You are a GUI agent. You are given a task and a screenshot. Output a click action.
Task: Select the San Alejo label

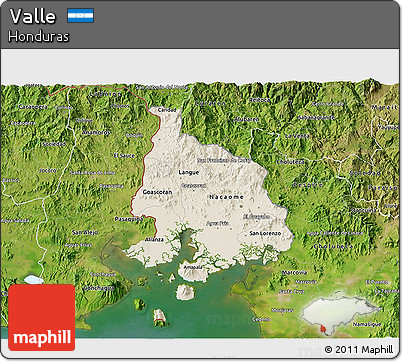pos(85,232)
